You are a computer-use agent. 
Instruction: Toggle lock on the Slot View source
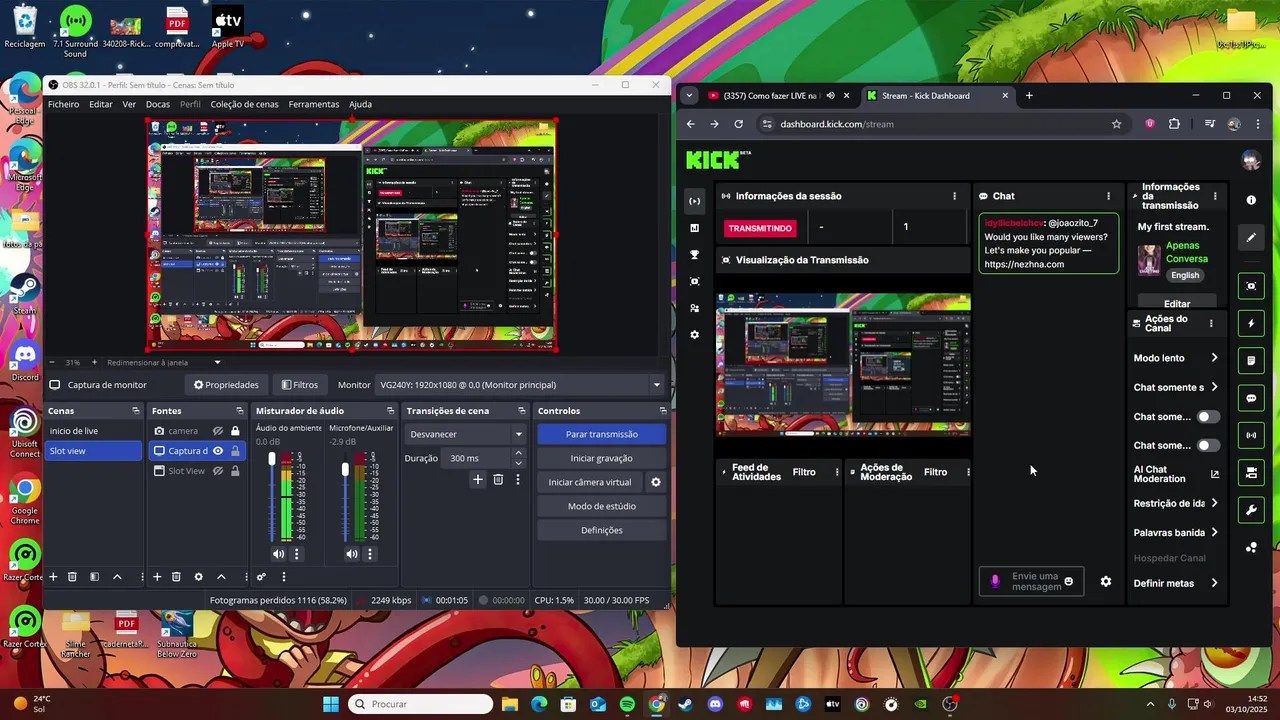point(235,471)
